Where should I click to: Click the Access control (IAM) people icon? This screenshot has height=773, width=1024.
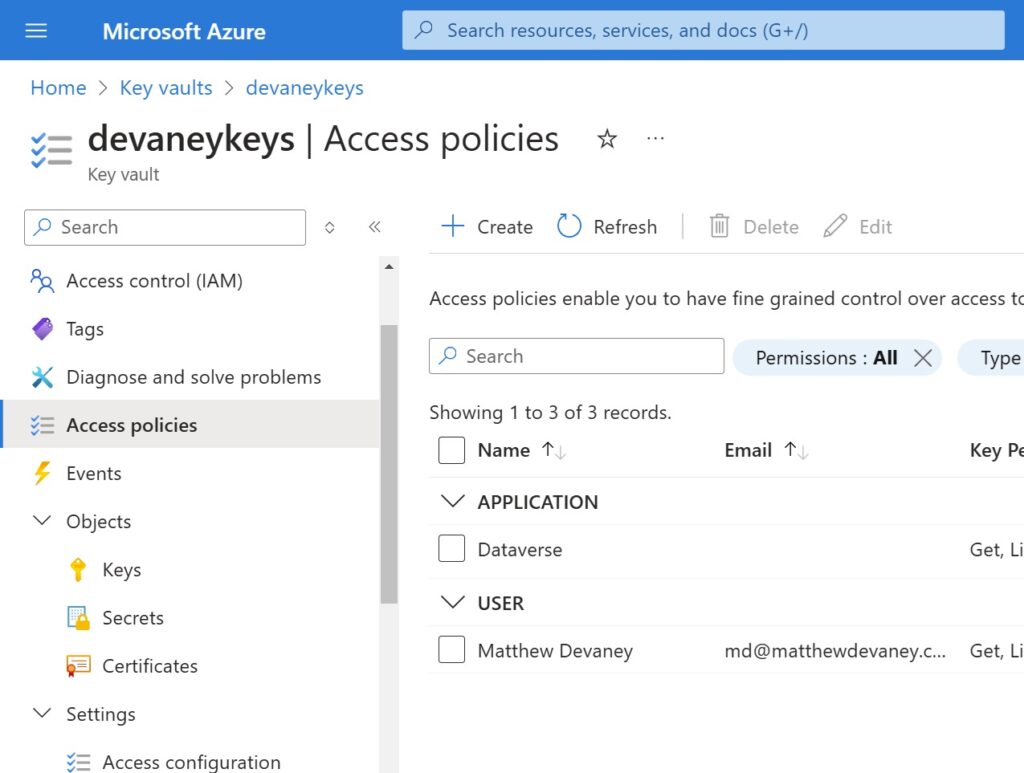coord(42,281)
